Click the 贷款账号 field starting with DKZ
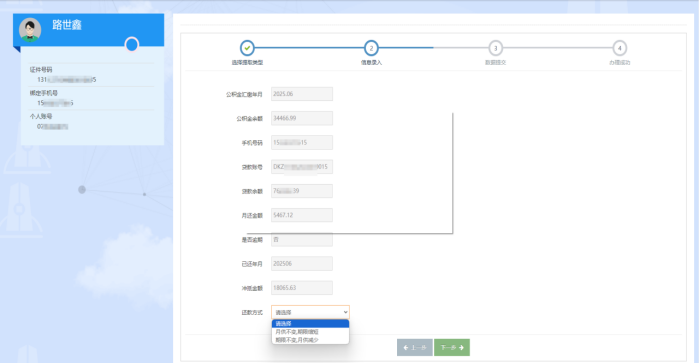This screenshot has width=700, height=363. (x=302, y=167)
